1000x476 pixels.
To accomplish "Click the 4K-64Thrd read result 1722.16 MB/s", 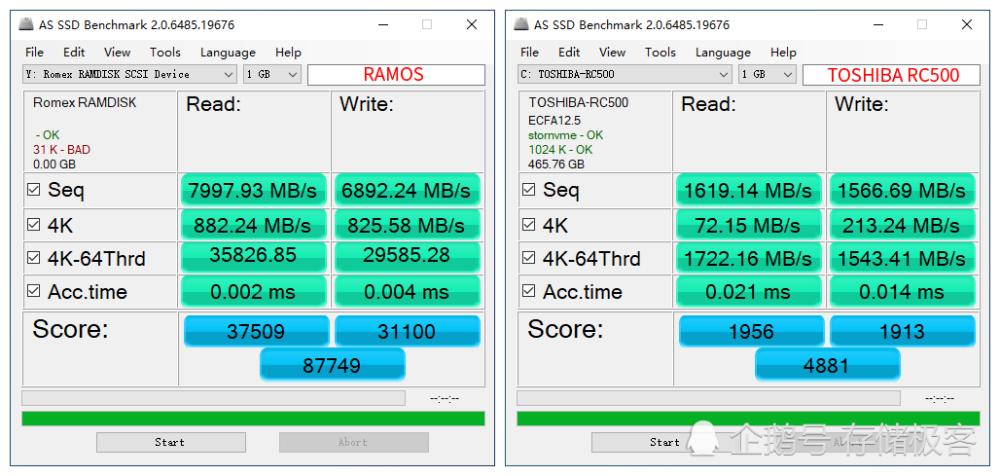I will point(749,258).
